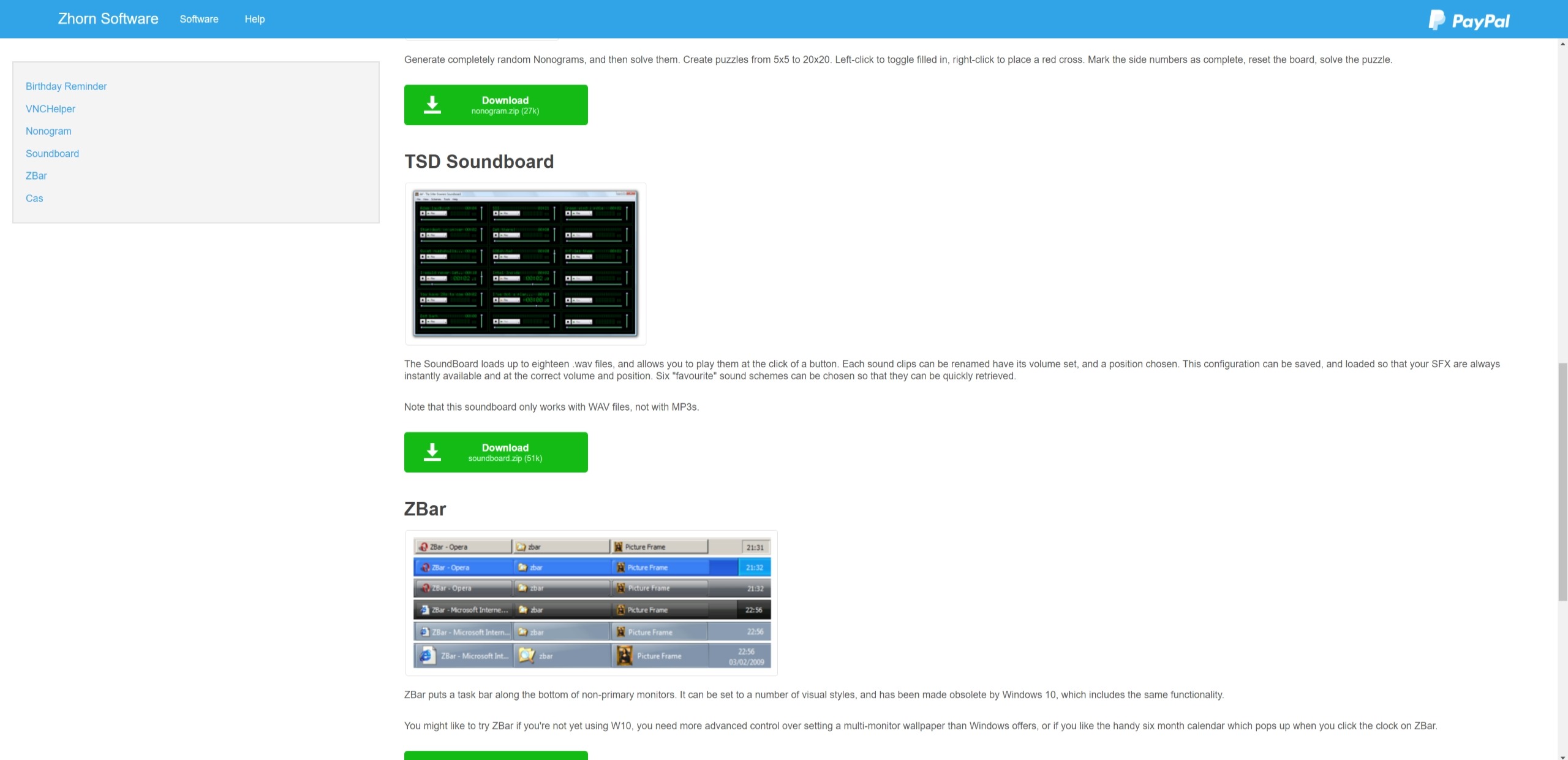Click the TSD Soundboard screenshot thumbnail
This screenshot has width=1568, height=760.
tap(526, 264)
